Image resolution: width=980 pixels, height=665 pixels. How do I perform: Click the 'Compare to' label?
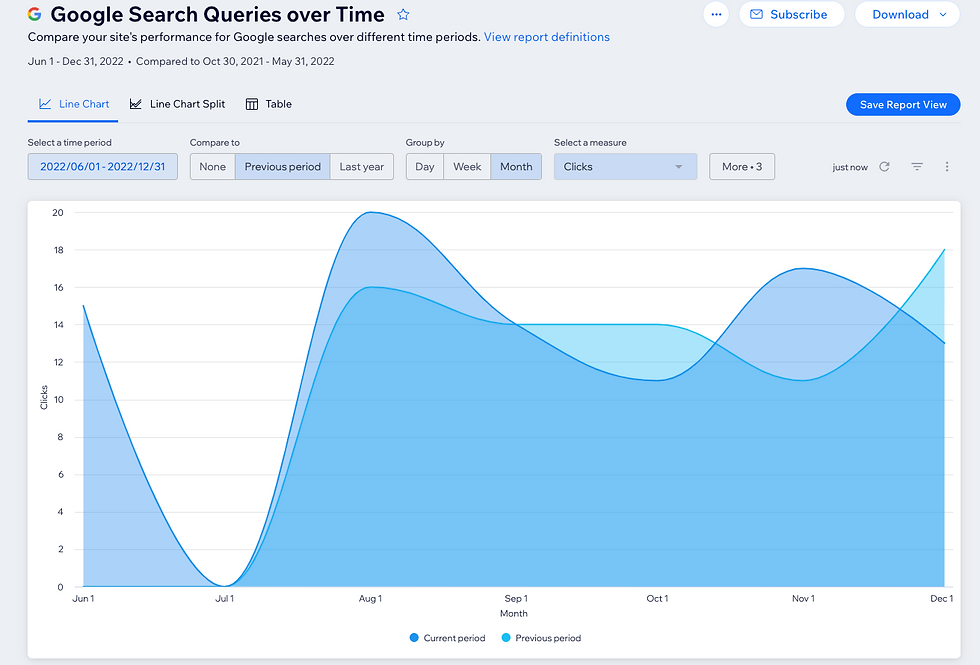[x=214, y=142]
